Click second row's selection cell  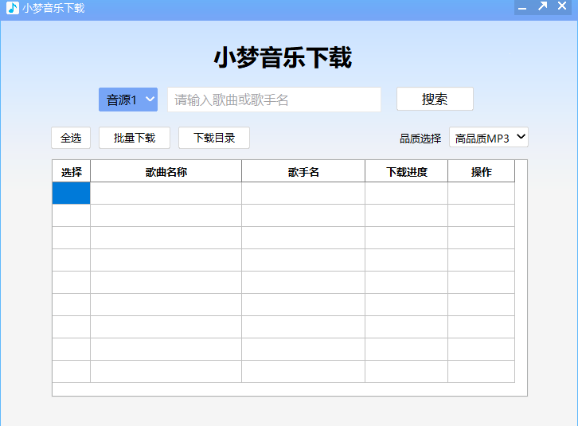coord(71,216)
